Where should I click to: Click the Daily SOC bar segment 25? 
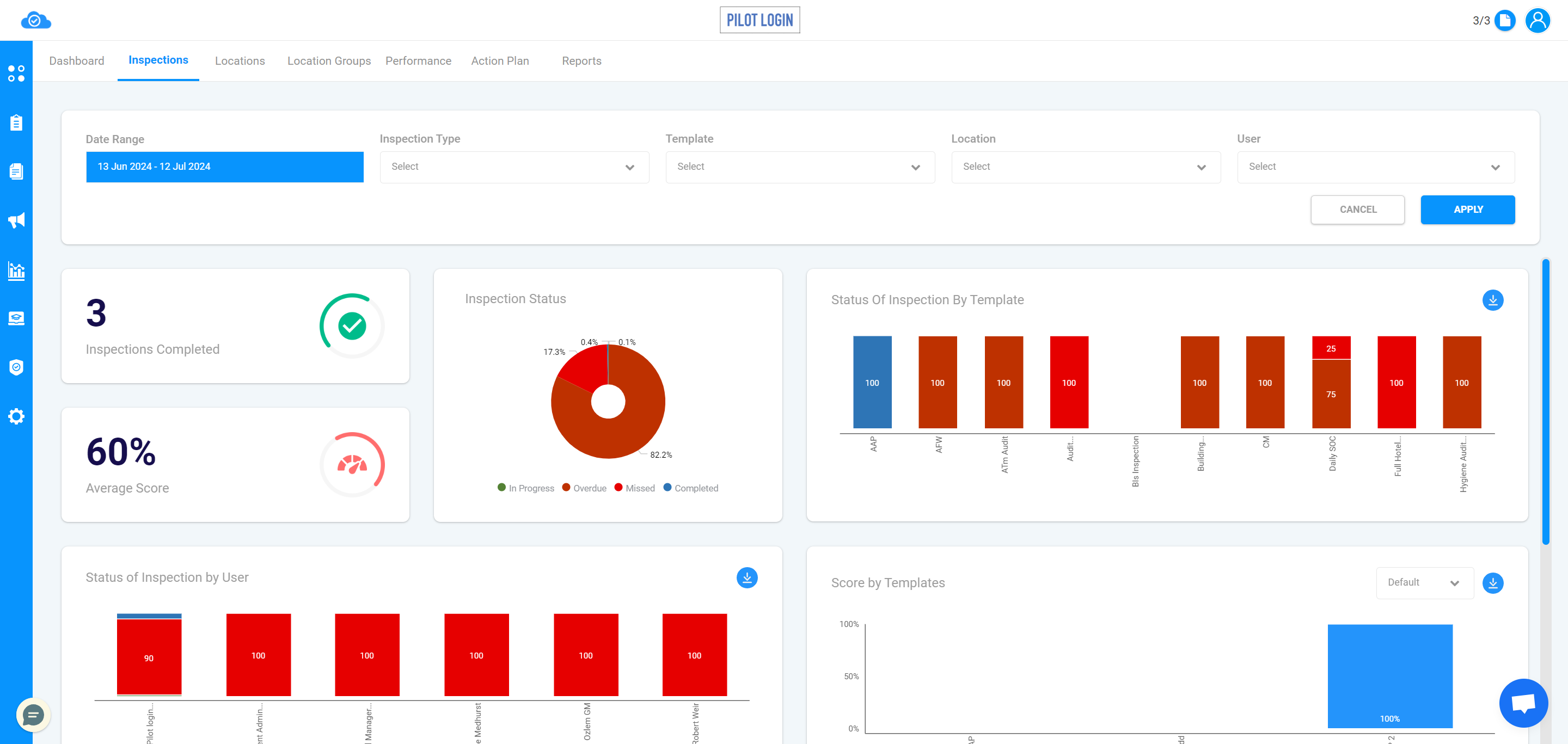[1331, 348]
